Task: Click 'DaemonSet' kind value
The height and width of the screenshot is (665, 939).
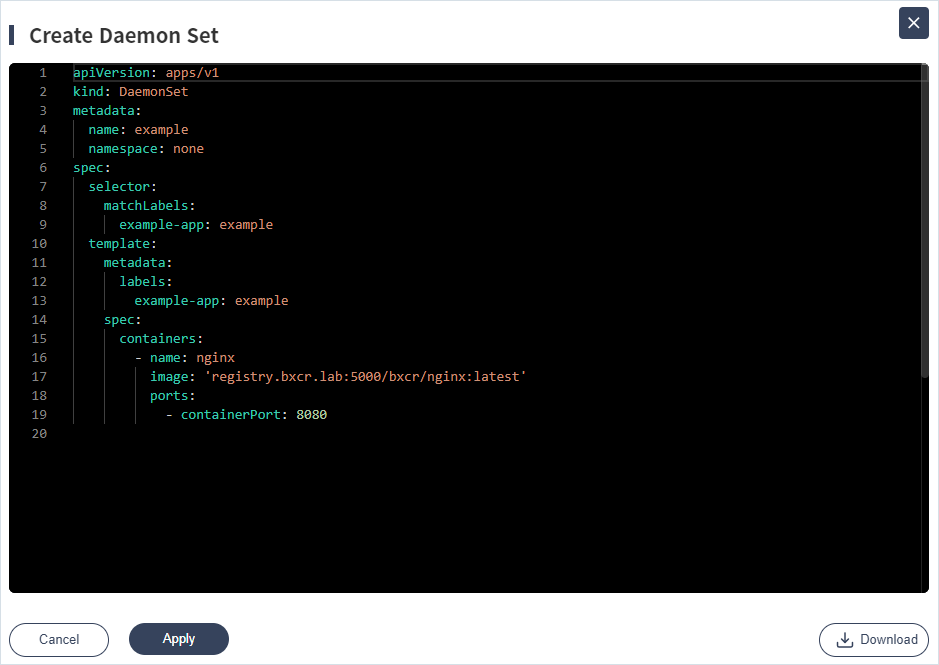Action: tap(153, 92)
